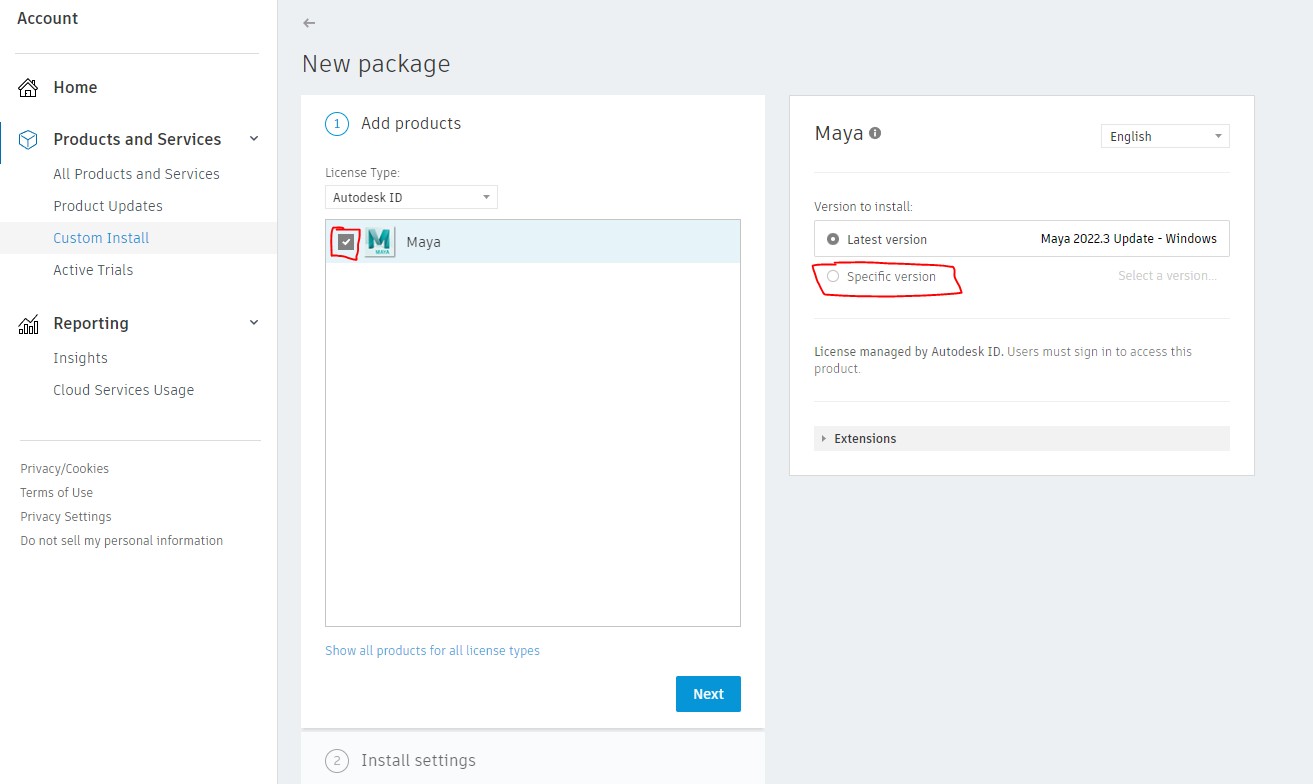
Task: Click Show all products for all license types
Action: [432, 651]
